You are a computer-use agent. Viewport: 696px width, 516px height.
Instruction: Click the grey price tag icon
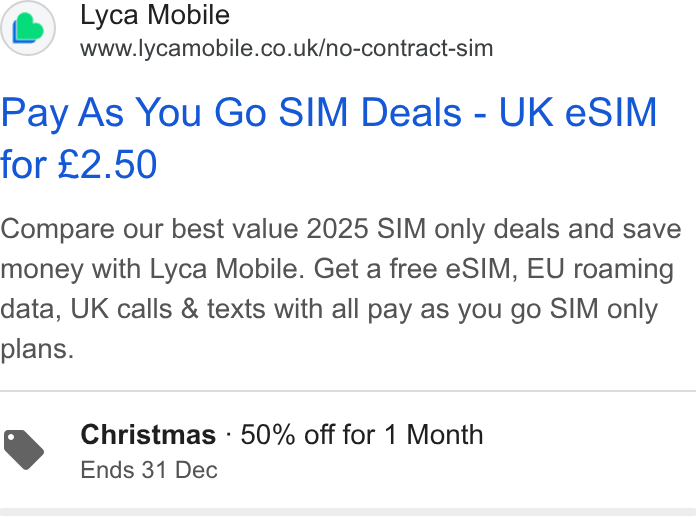[24, 449]
